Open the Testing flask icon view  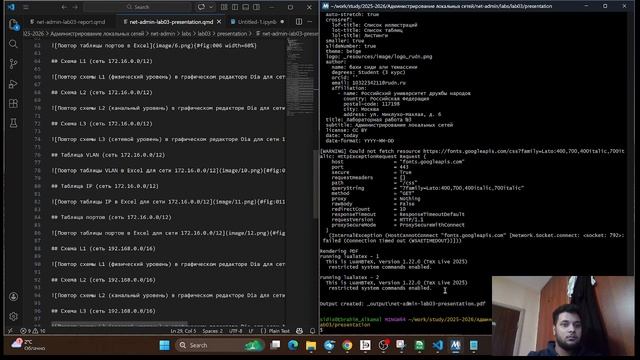pos(13,123)
